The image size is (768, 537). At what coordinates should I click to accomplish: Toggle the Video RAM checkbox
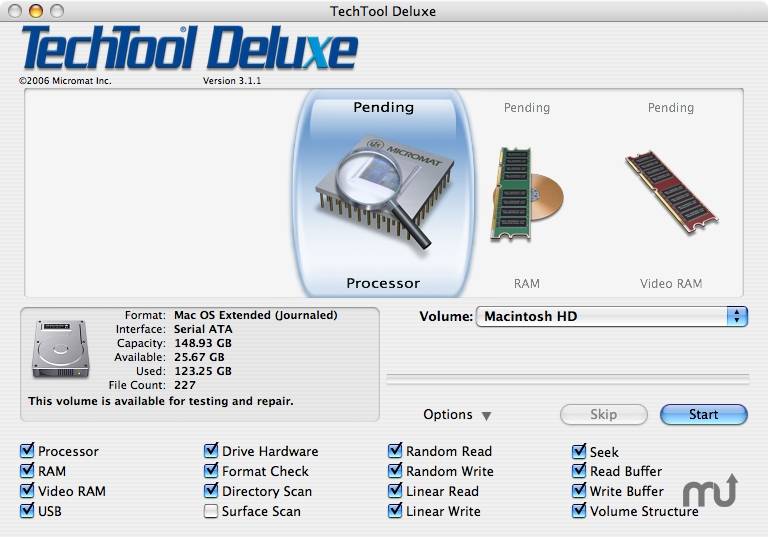click(27, 490)
